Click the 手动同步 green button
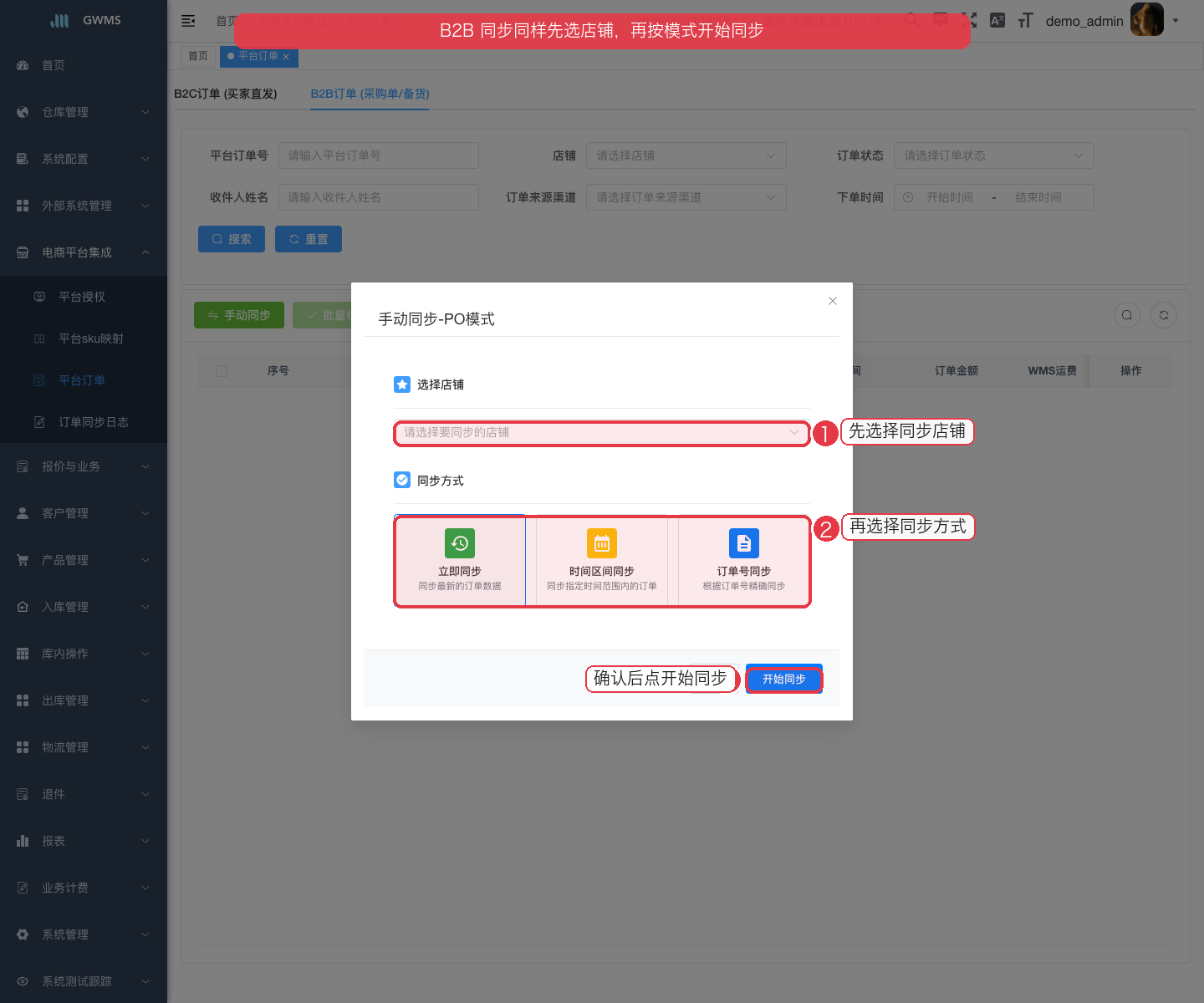The height and width of the screenshot is (1003, 1204). point(239,315)
